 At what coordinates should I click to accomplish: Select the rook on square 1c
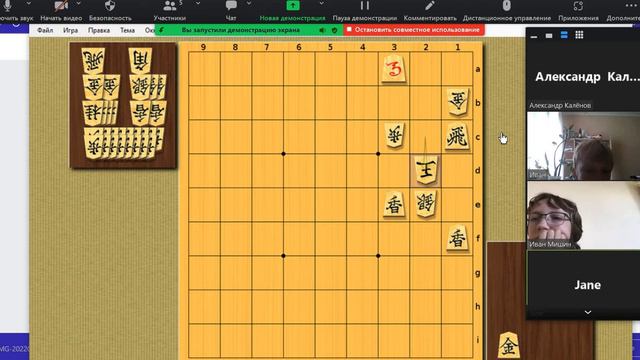[x=457, y=136]
